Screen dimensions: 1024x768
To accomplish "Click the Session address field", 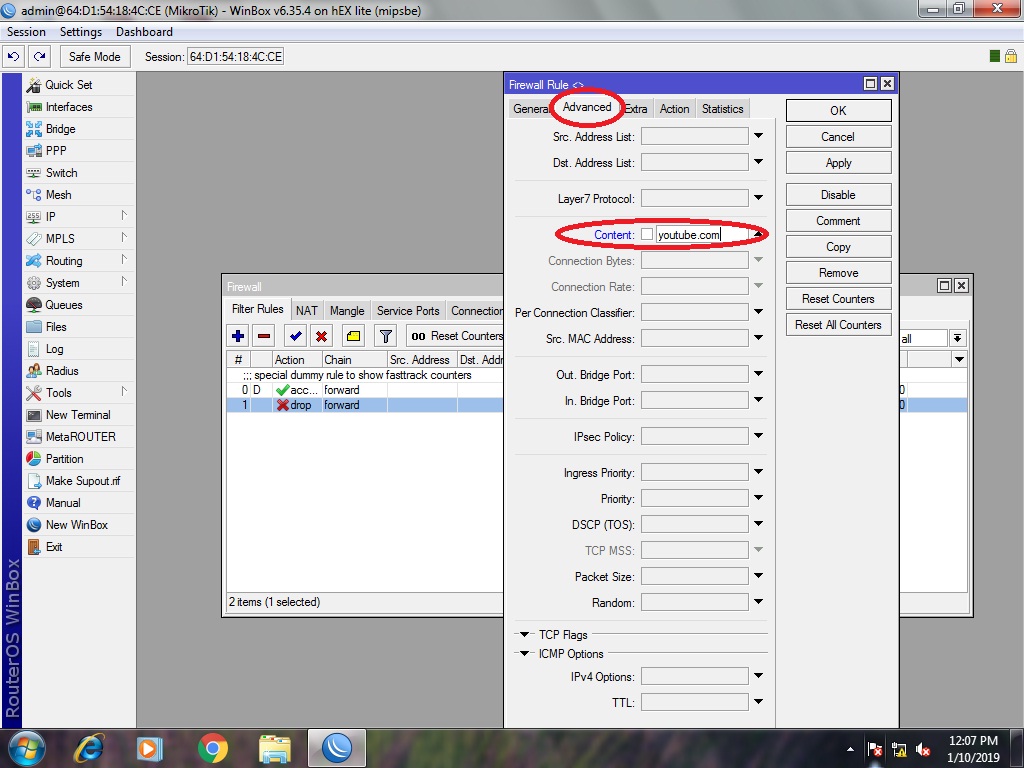I will (x=236, y=57).
